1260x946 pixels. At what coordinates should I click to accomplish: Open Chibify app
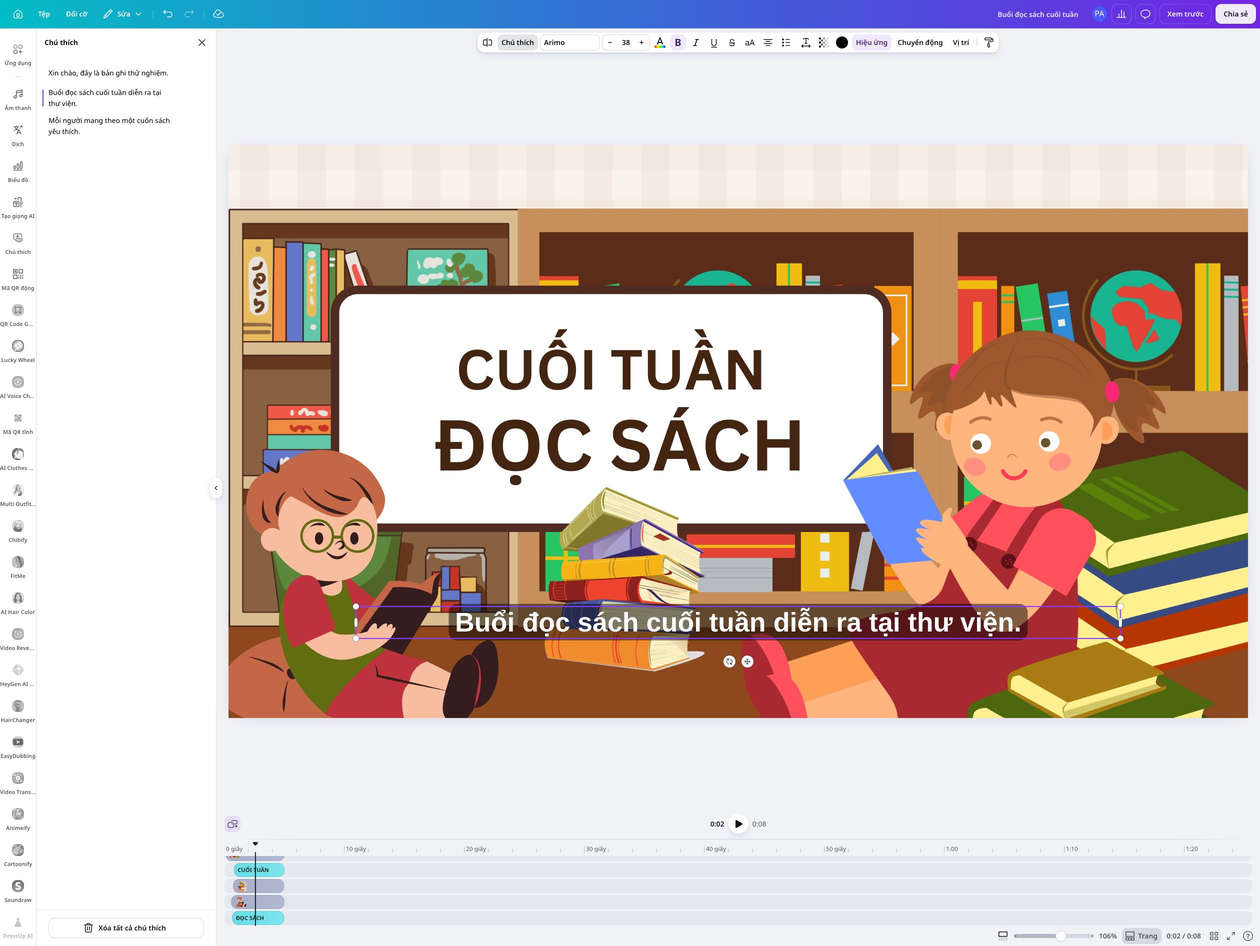click(18, 531)
